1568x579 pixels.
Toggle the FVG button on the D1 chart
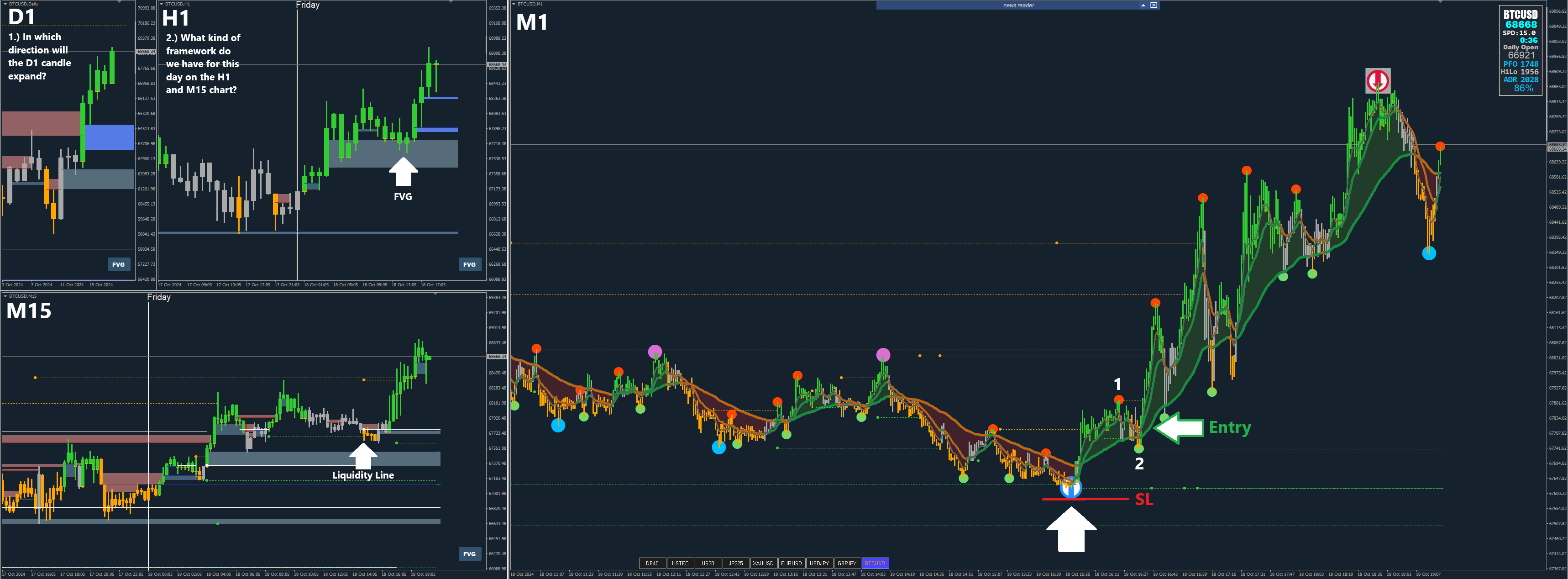[x=118, y=264]
